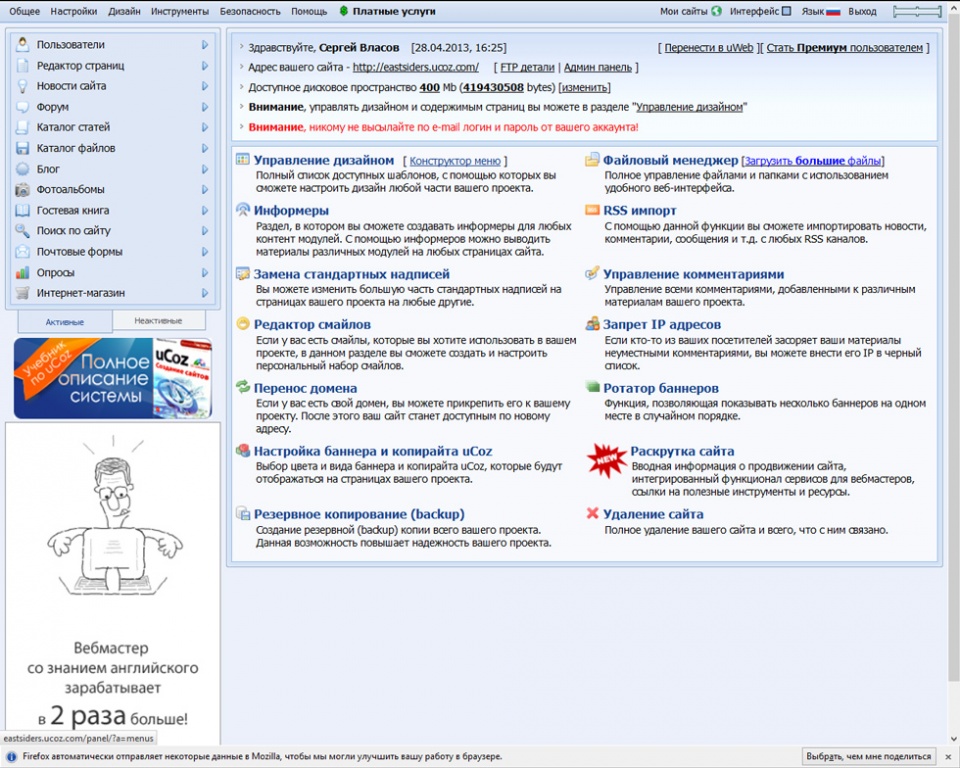
Task: Expand the Пользователи submenu arrow
Action: 205,45
